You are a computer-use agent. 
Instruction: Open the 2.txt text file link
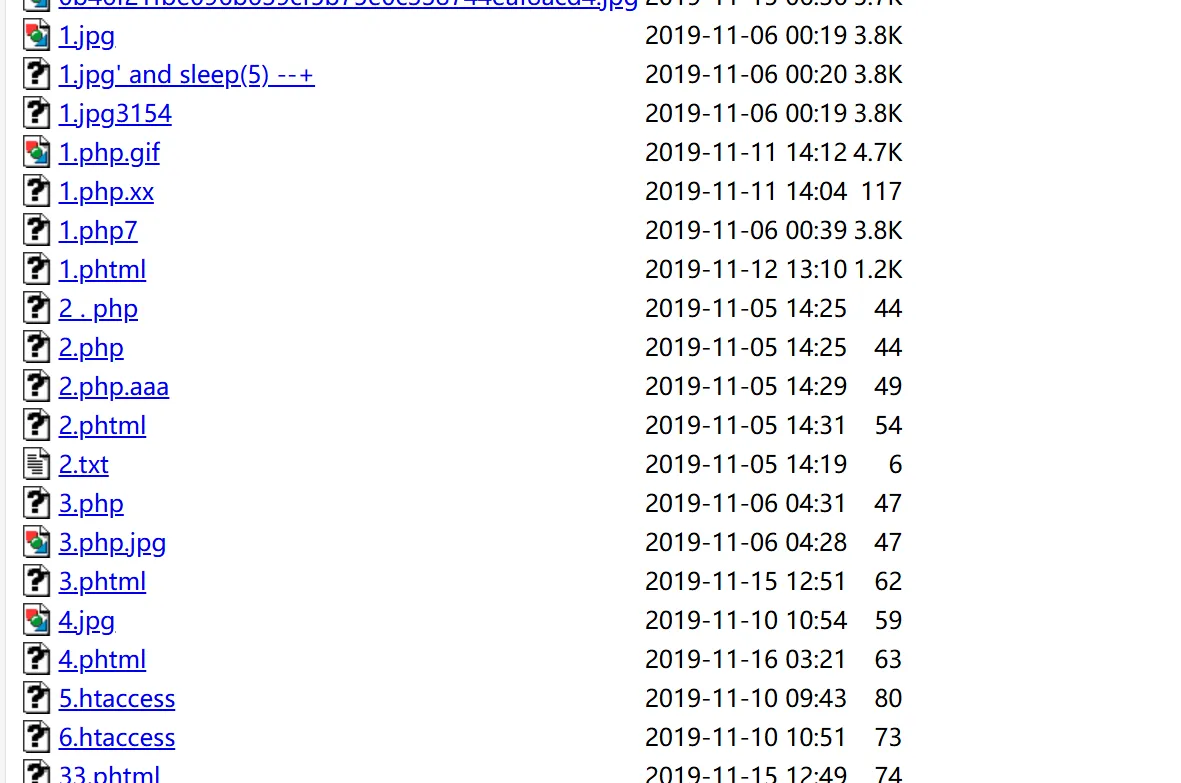click(x=84, y=465)
